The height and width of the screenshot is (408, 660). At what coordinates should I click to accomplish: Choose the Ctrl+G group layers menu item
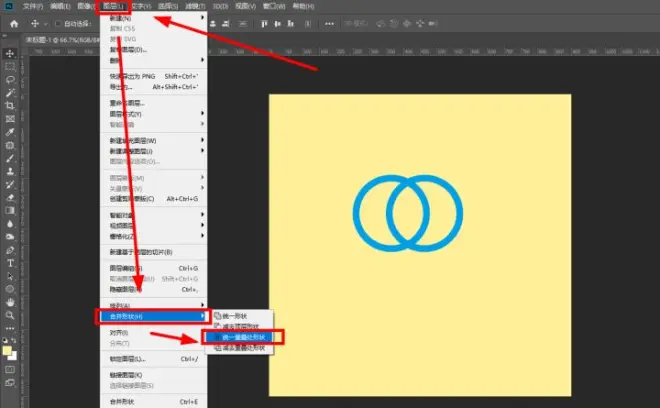coord(154,268)
